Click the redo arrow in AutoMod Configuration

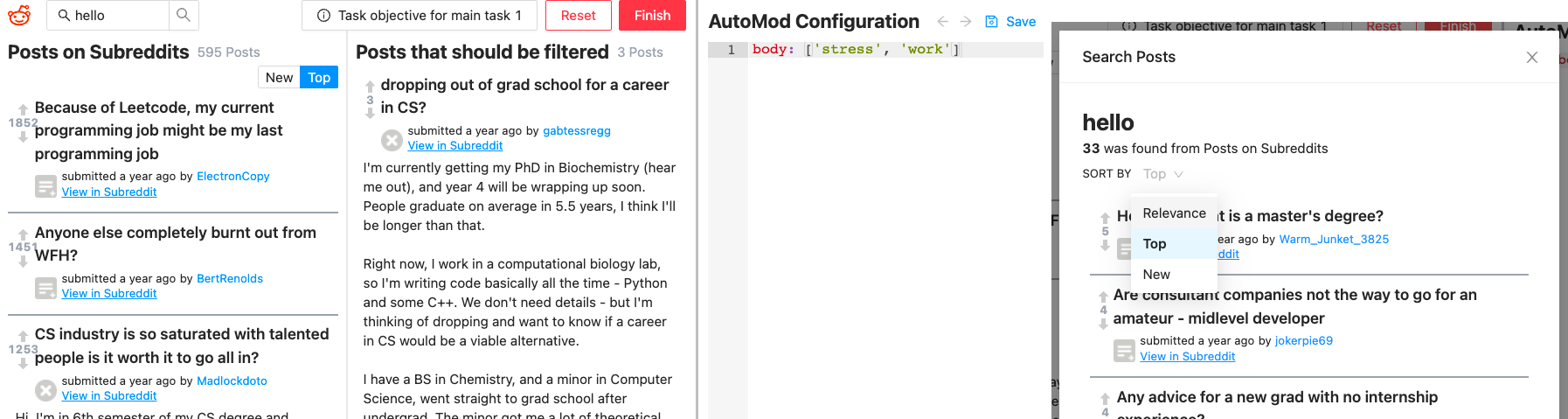pyautogui.click(x=966, y=22)
